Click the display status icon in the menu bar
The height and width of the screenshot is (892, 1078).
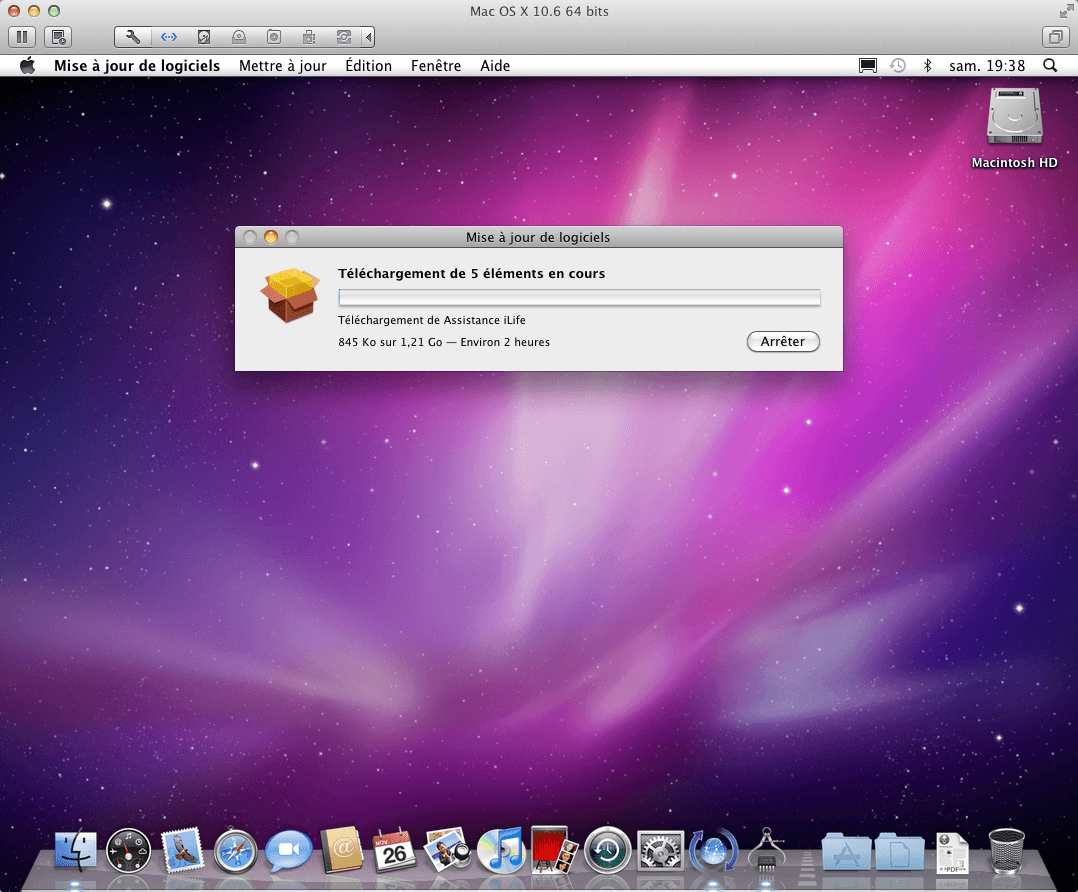pos(868,66)
